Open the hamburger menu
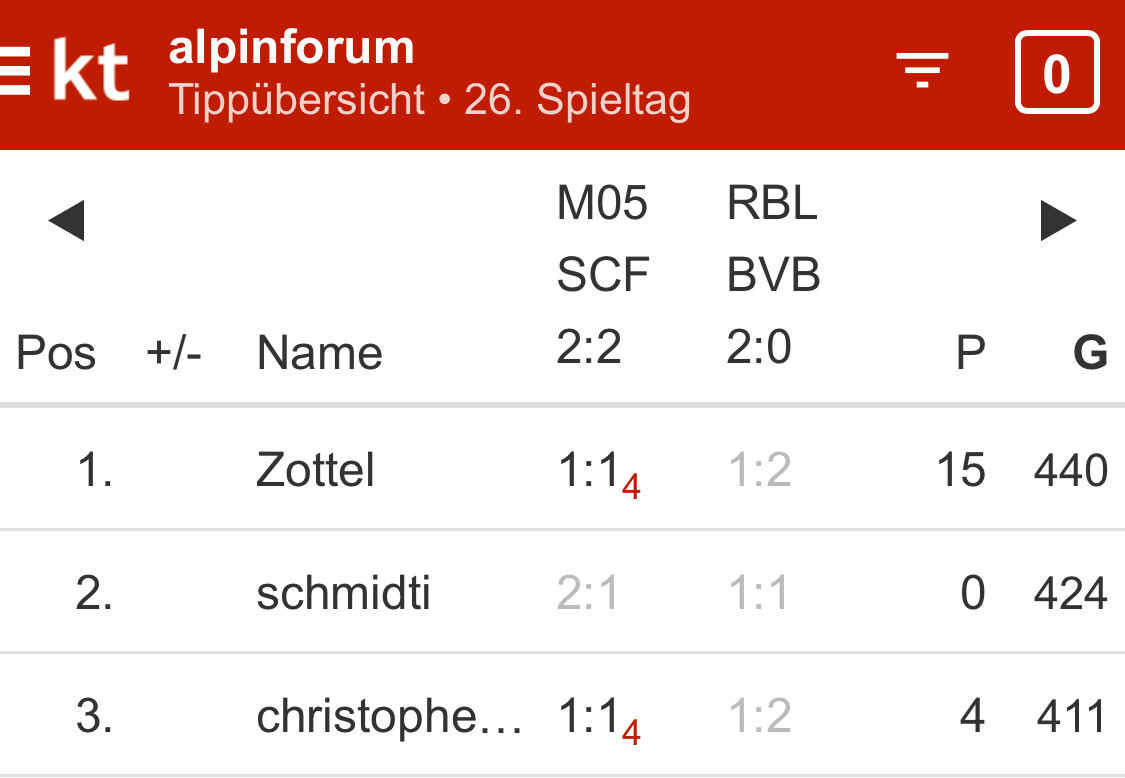Viewport: 1125px width, 778px height. [x=14, y=75]
